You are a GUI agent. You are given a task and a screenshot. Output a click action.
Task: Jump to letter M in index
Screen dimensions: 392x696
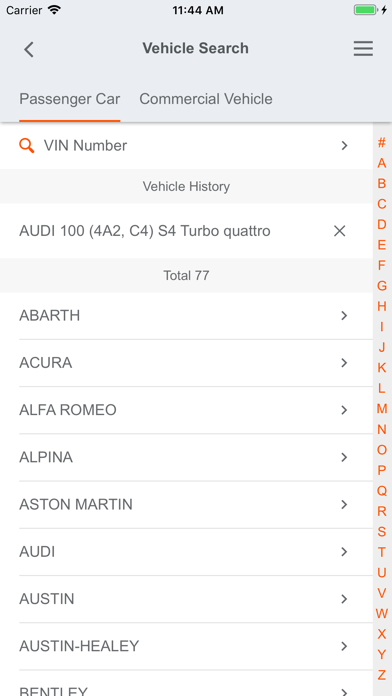click(382, 408)
